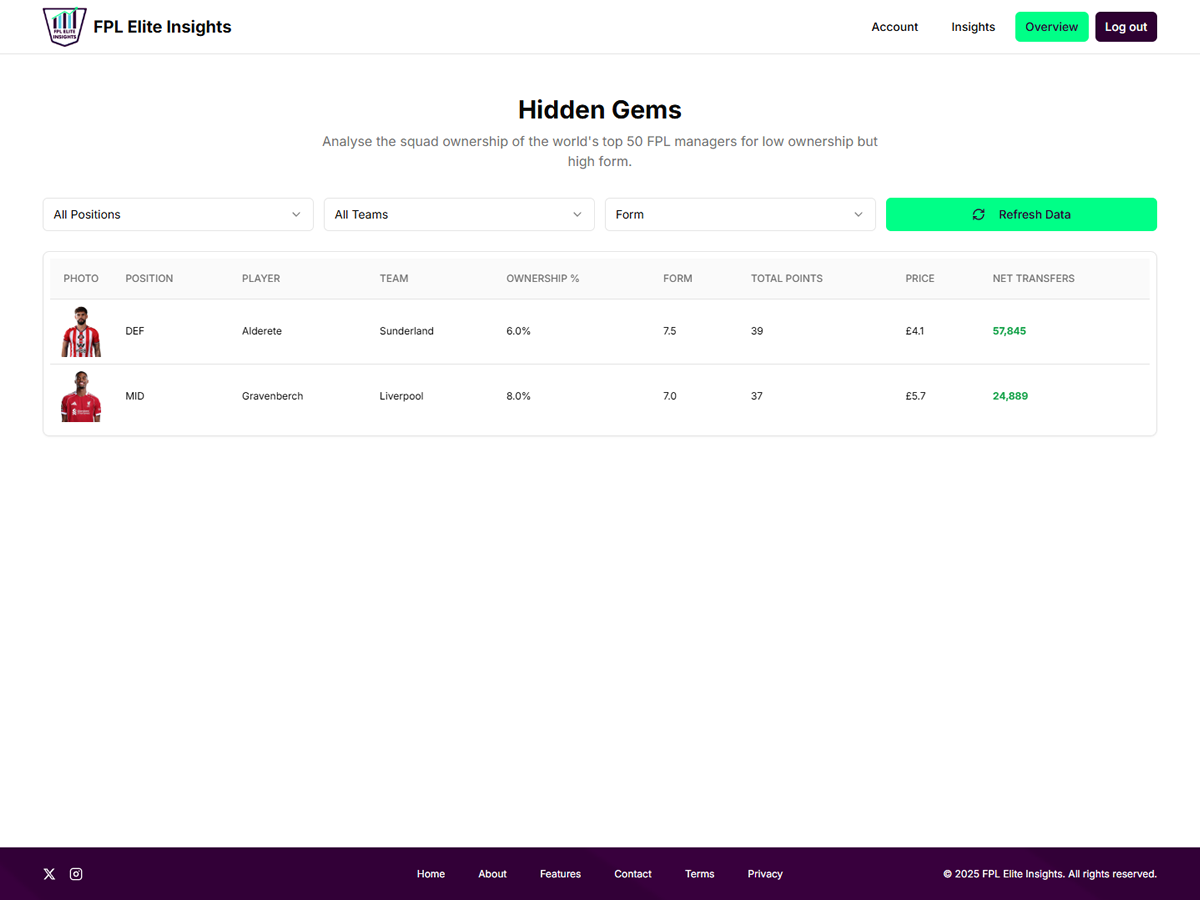Click the Log out button

tap(1126, 27)
